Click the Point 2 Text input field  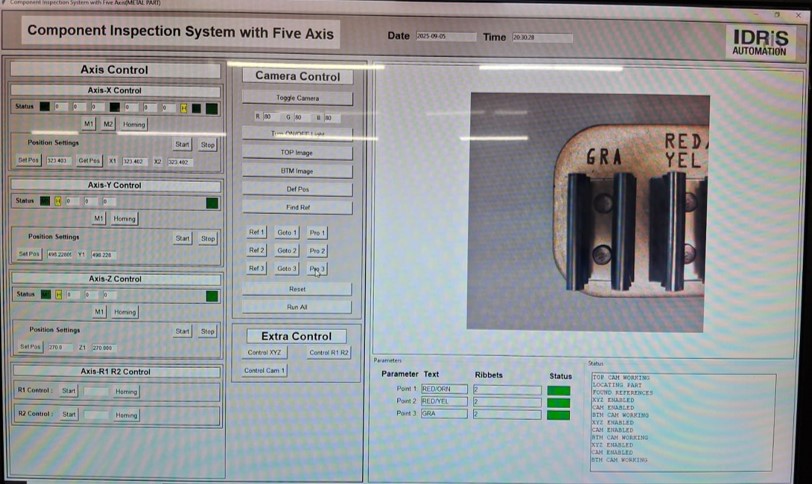pos(443,401)
